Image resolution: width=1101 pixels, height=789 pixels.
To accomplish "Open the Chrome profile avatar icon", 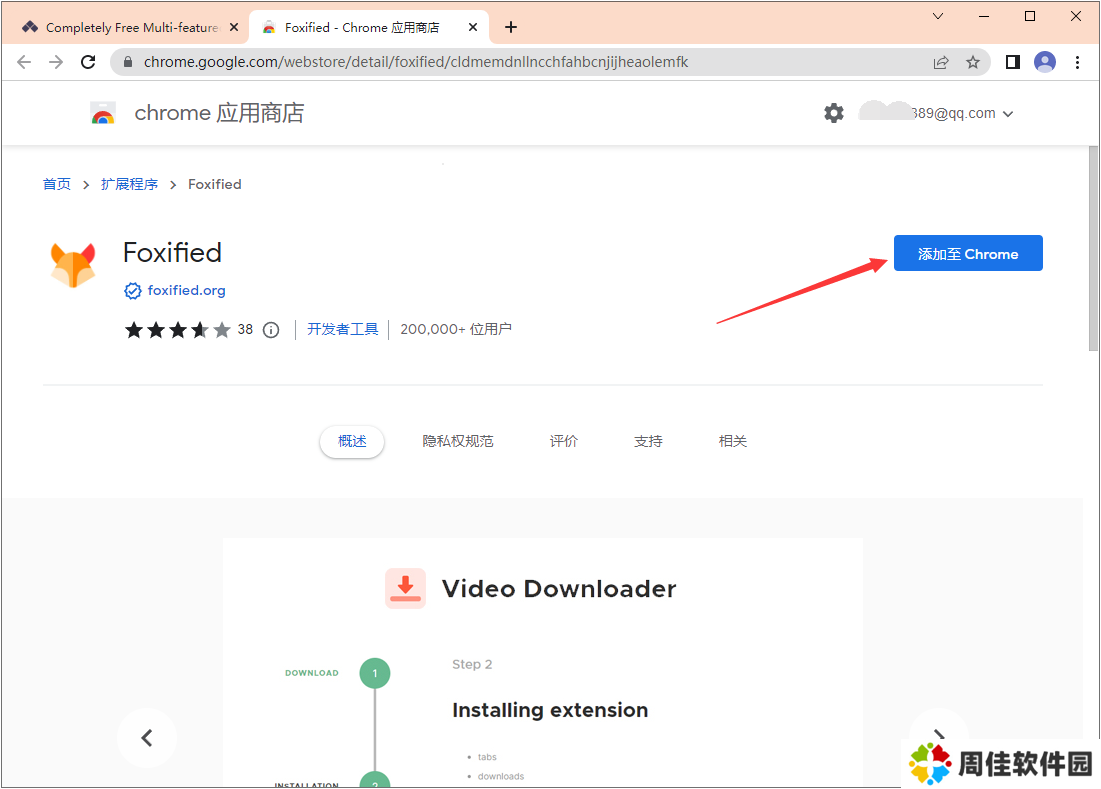I will [1045, 62].
